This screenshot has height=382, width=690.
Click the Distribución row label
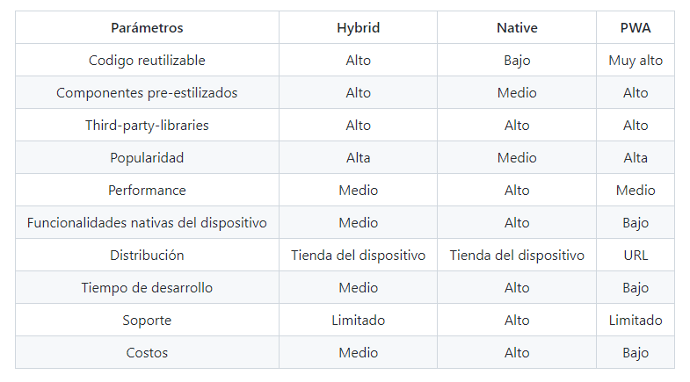point(147,255)
